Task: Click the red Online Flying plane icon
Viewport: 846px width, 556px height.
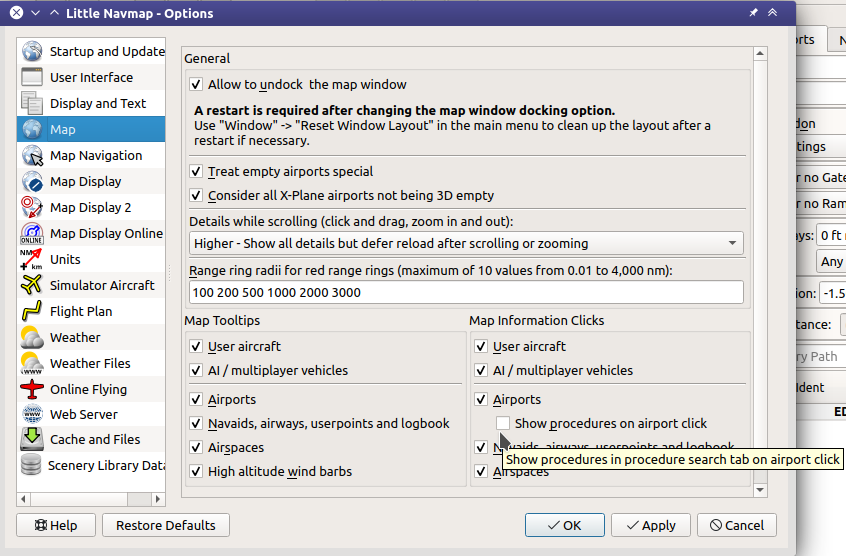Action: [x=32, y=389]
